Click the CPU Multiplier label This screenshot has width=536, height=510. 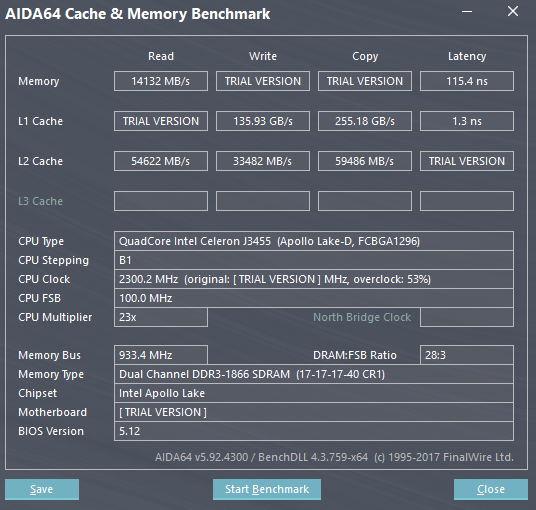pyautogui.click(x=55, y=317)
